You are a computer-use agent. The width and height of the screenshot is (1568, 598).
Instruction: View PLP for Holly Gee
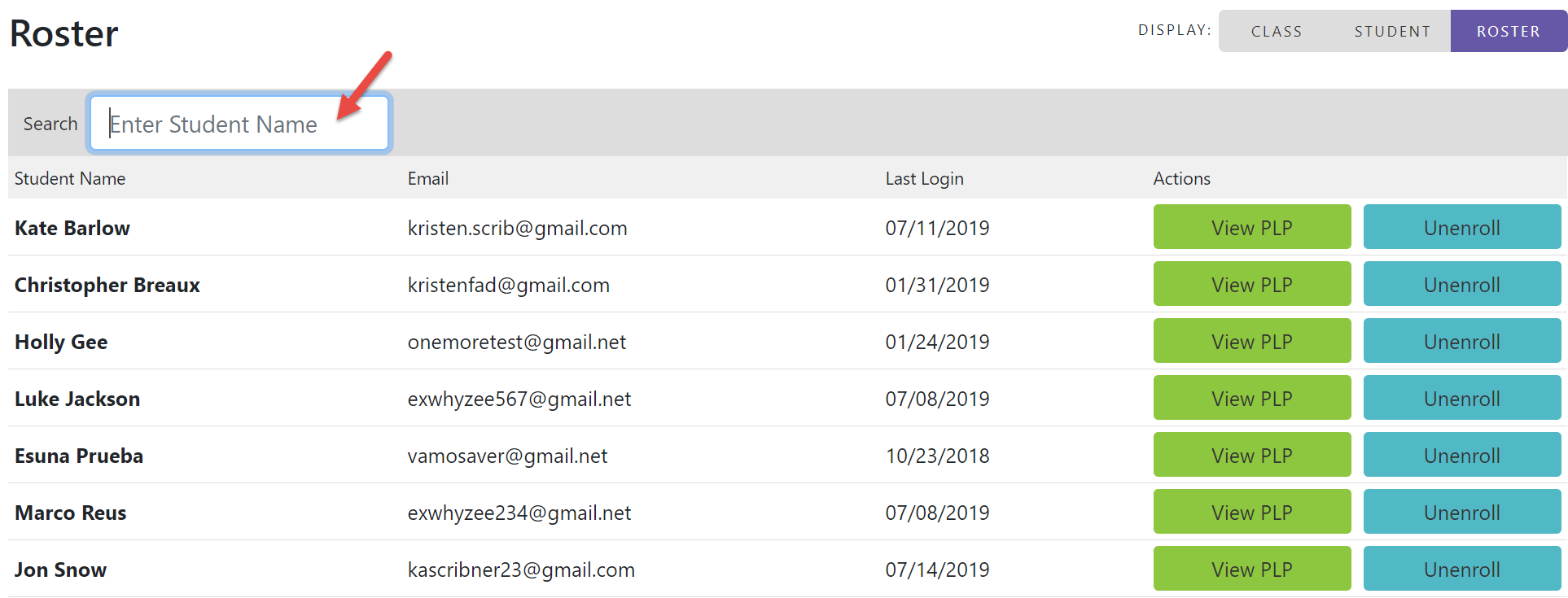(x=1251, y=341)
